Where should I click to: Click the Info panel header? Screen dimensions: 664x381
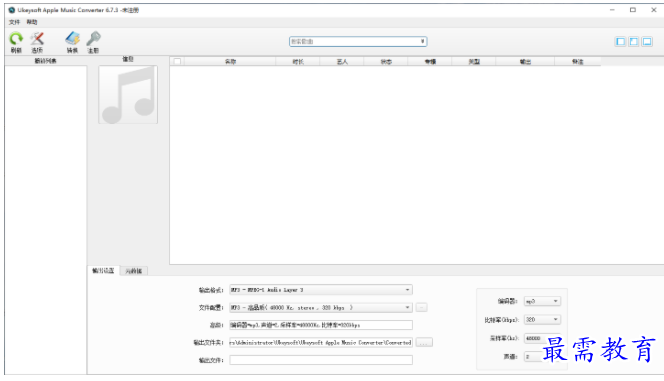128,59
